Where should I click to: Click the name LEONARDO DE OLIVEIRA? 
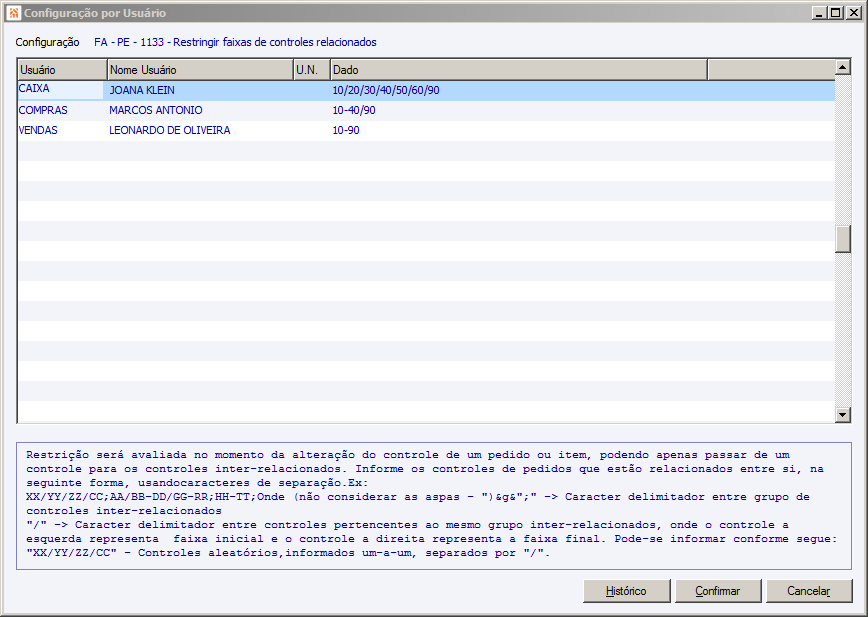click(x=169, y=130)
